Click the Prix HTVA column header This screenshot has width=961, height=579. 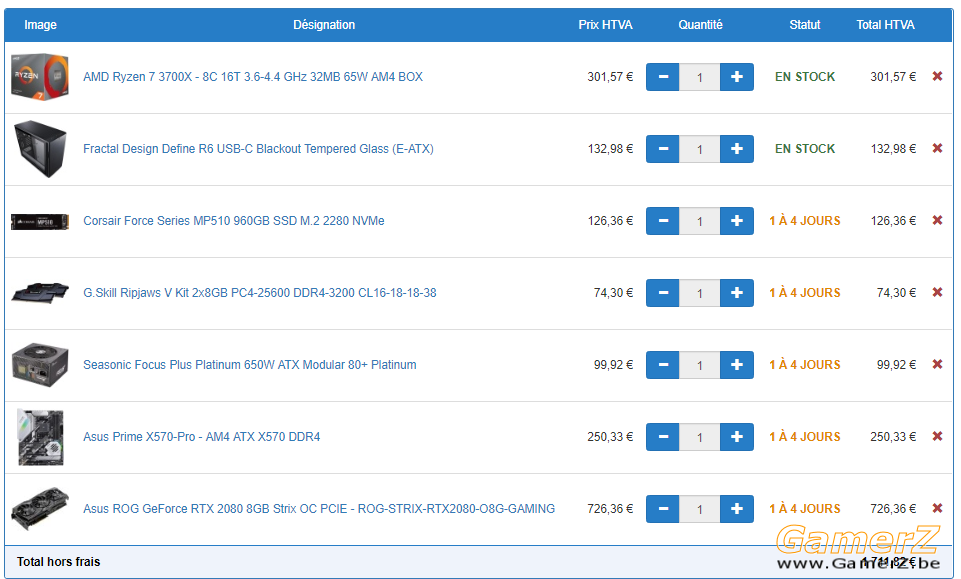click(605, 25)
